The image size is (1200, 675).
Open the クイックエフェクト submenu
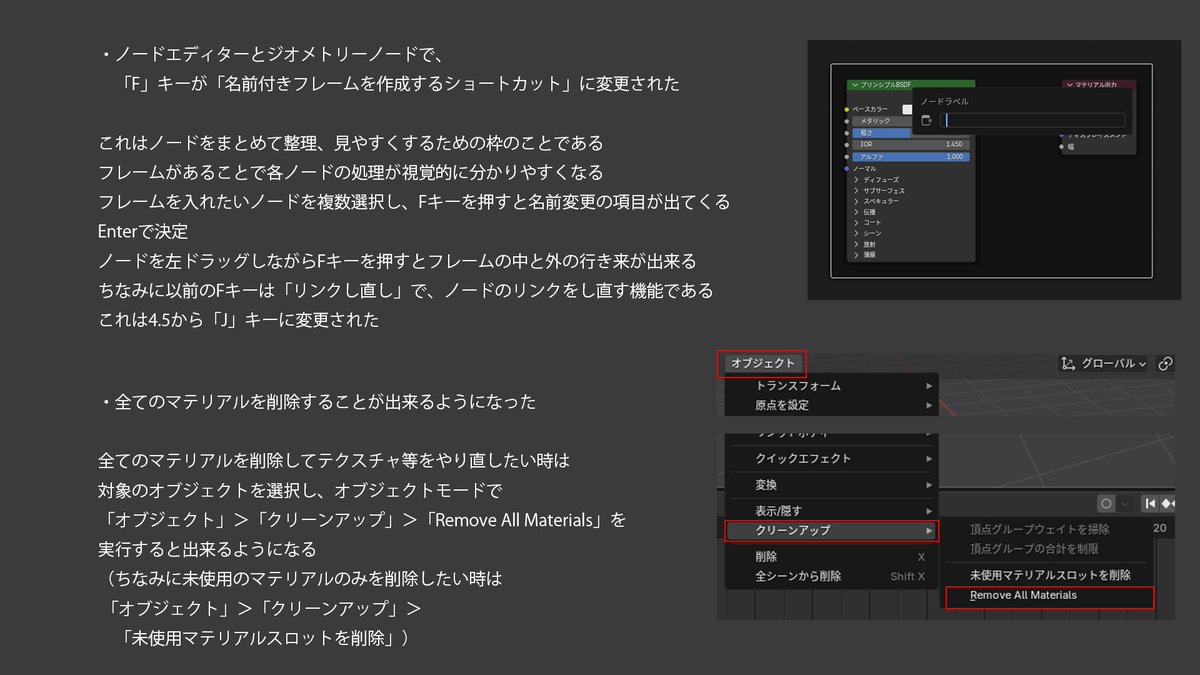point(832,458)
